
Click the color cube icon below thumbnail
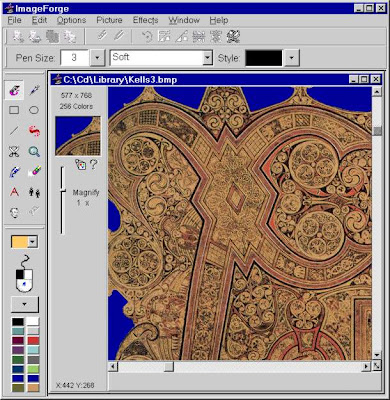point(80,164)
